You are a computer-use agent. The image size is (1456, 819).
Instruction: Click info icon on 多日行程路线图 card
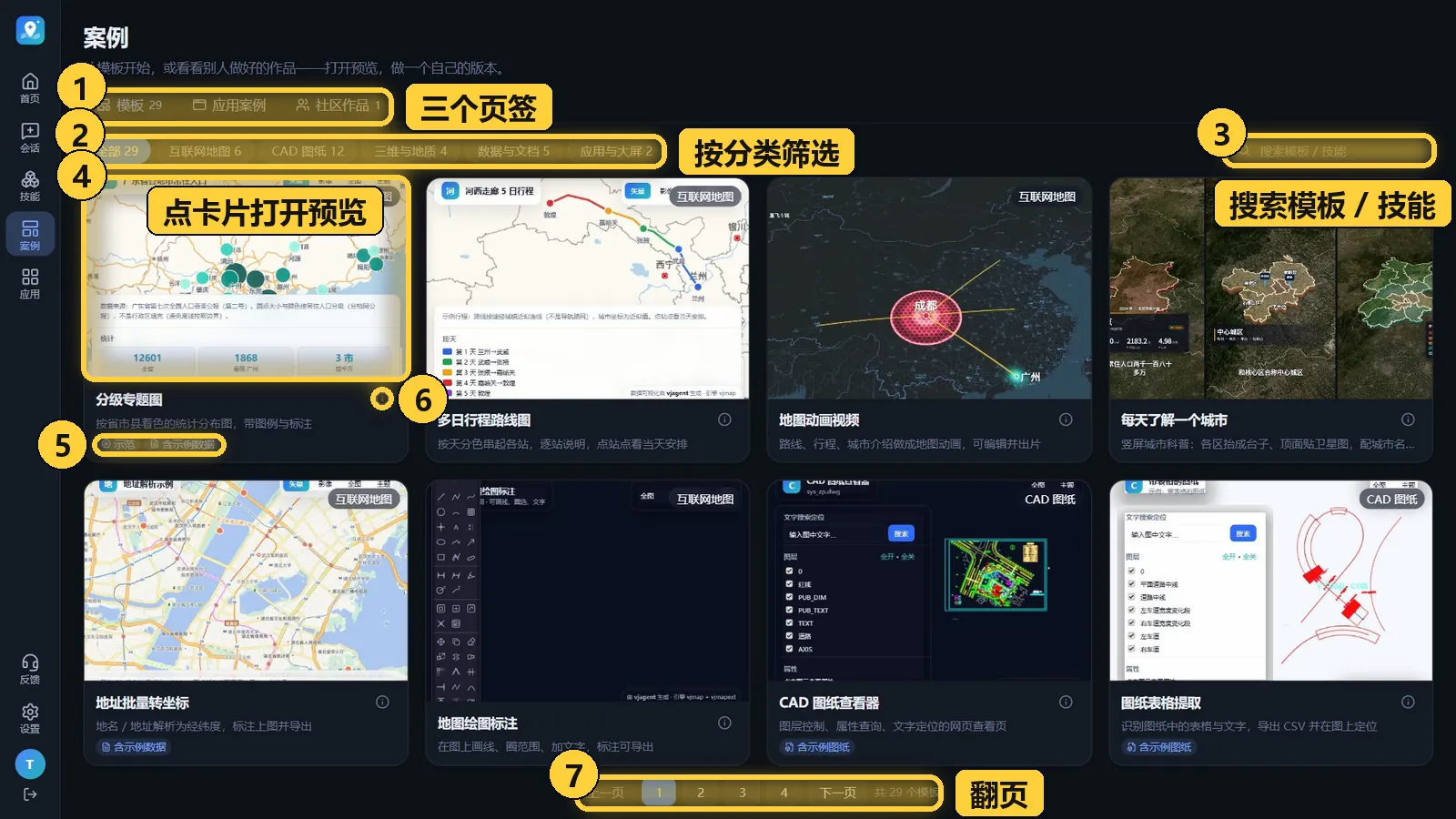coord(724,420)
